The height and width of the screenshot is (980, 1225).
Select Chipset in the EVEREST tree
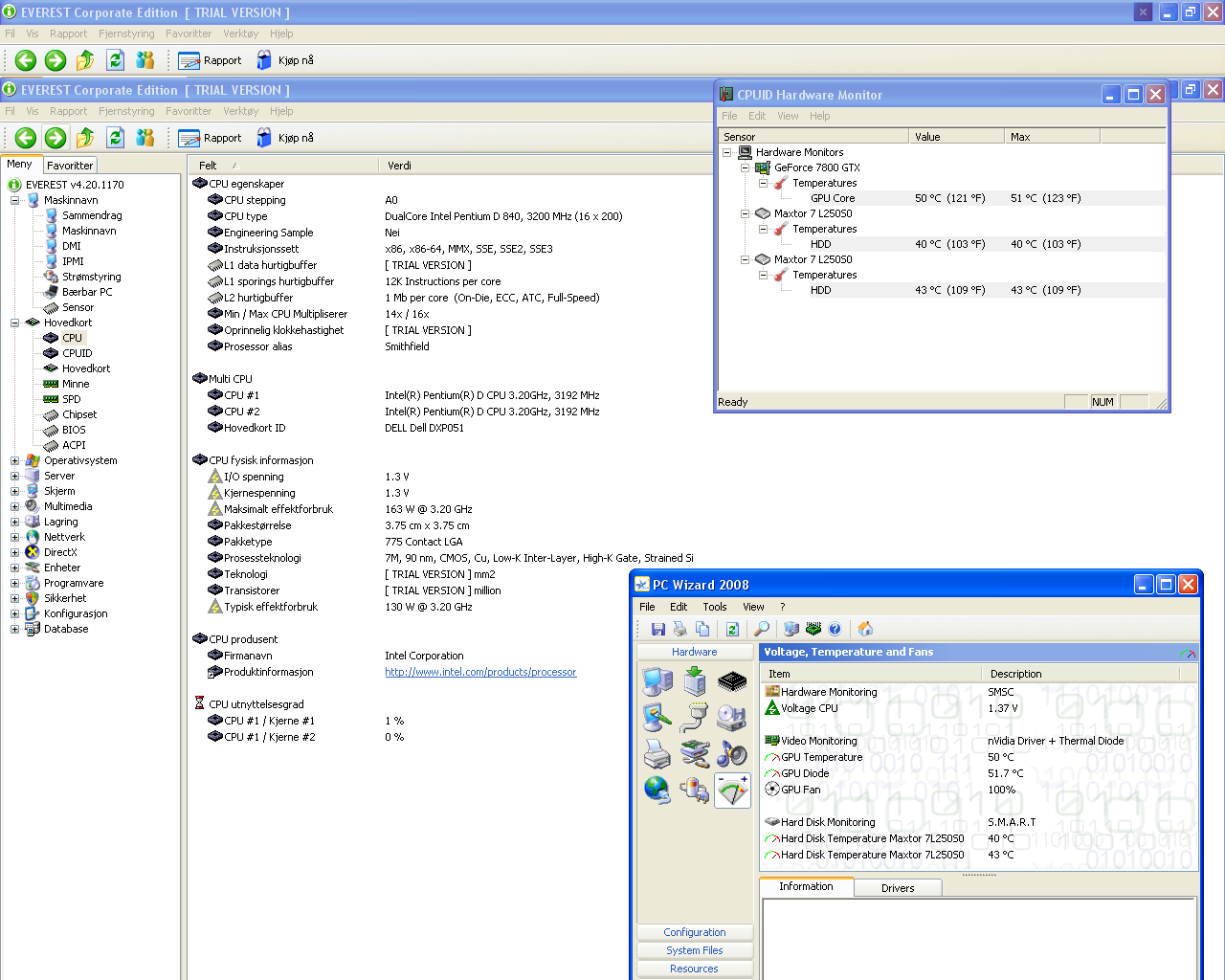pyautogui.click(x=79, y=414)
